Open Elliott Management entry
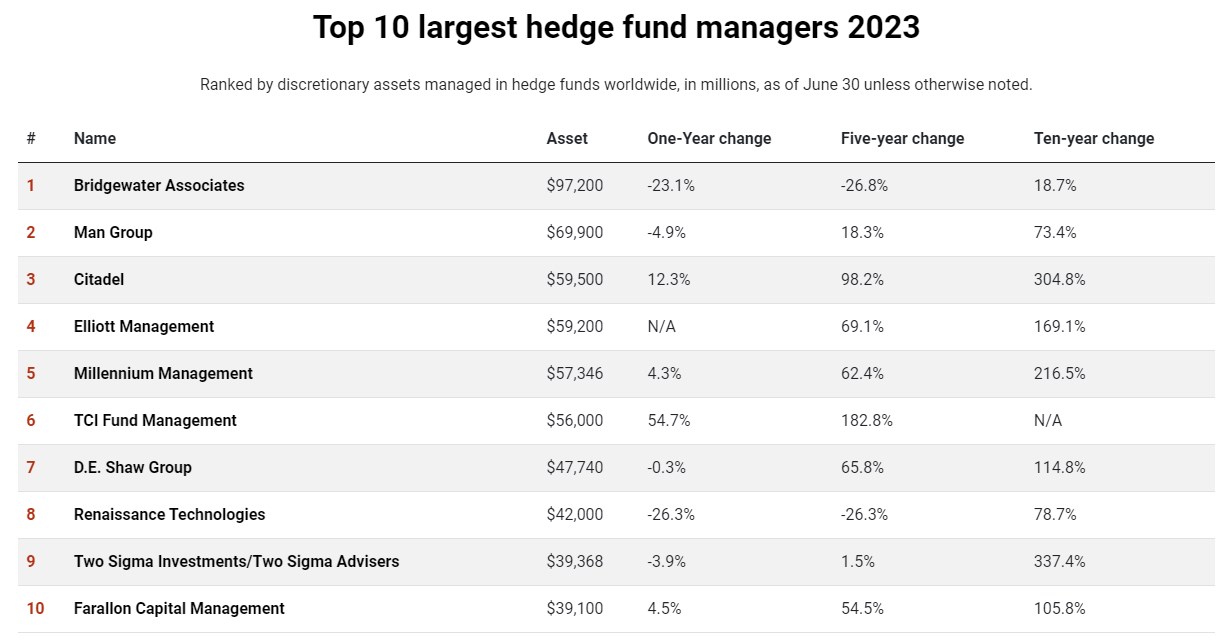Screen dimensions: 1223x642 pyautogui.click(x=144, y=327)
